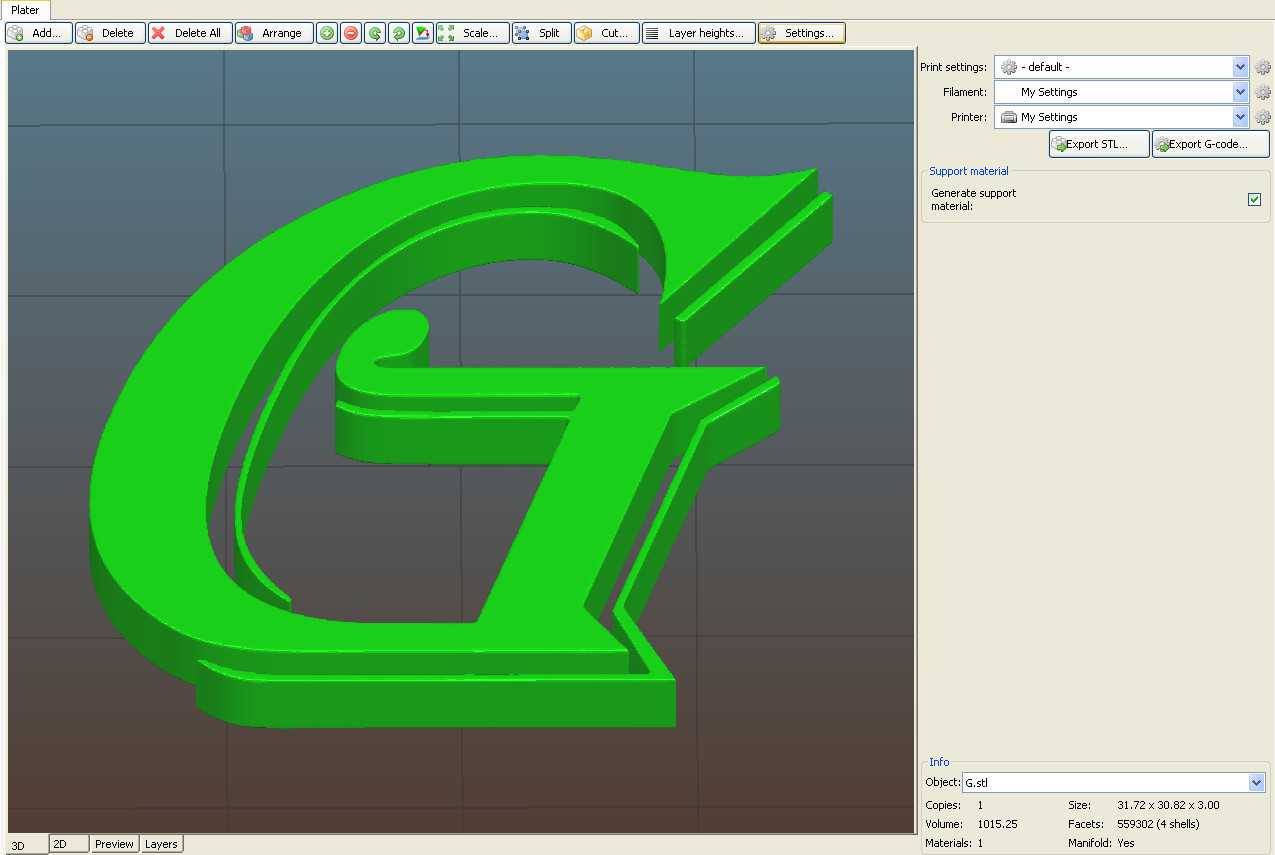Remove a copy using the red minus icon
Image resolution: width=1275 pixels, height=855 pixels.
coord(350,32)
